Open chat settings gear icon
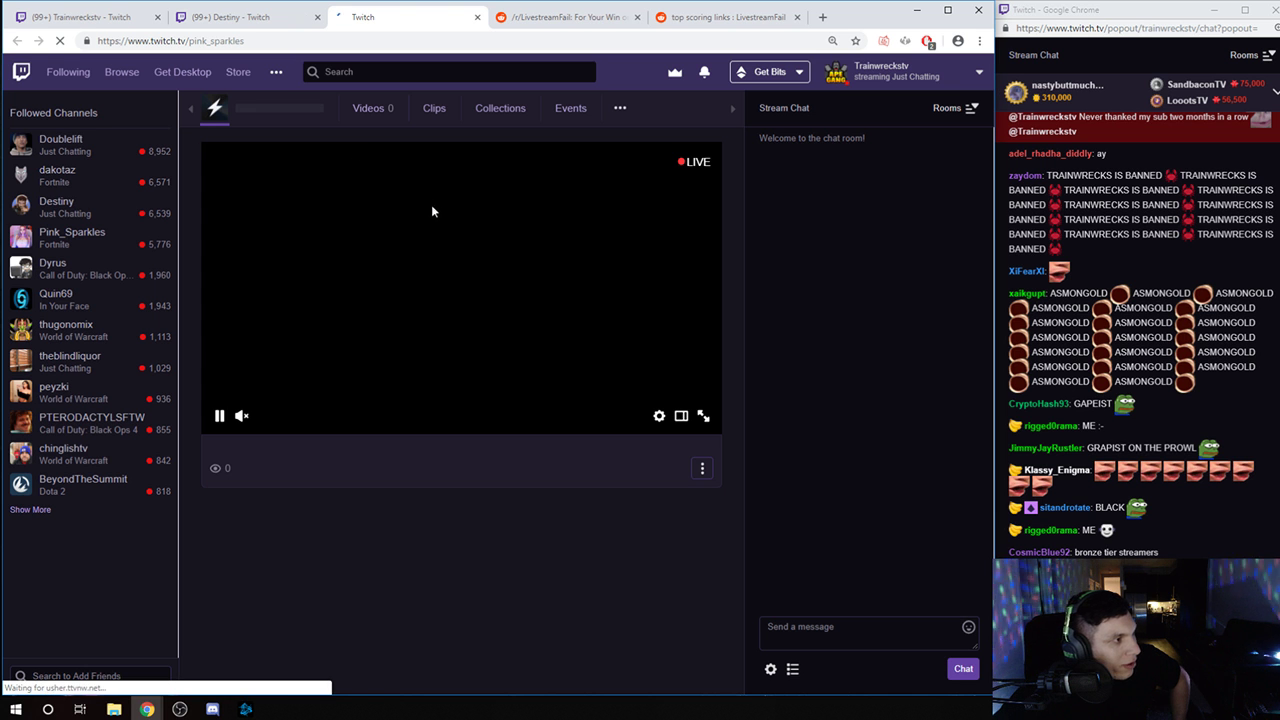 point(771,669)
